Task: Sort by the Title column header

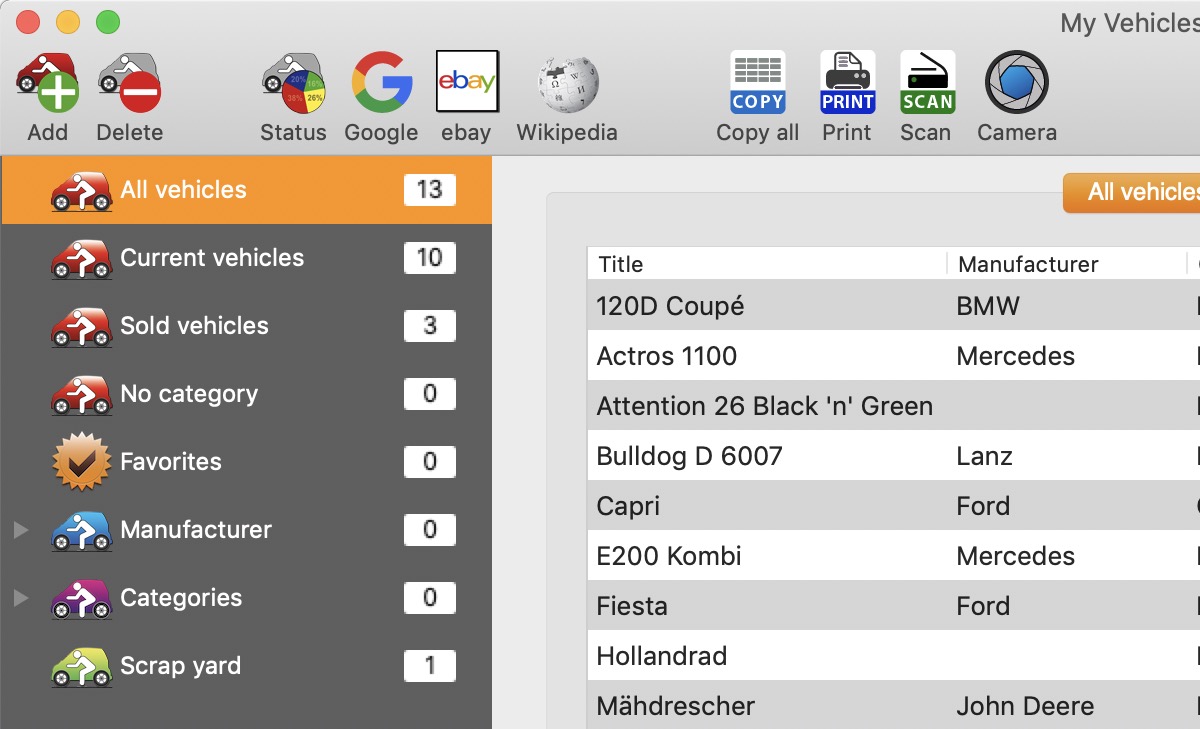Action: 767,264
